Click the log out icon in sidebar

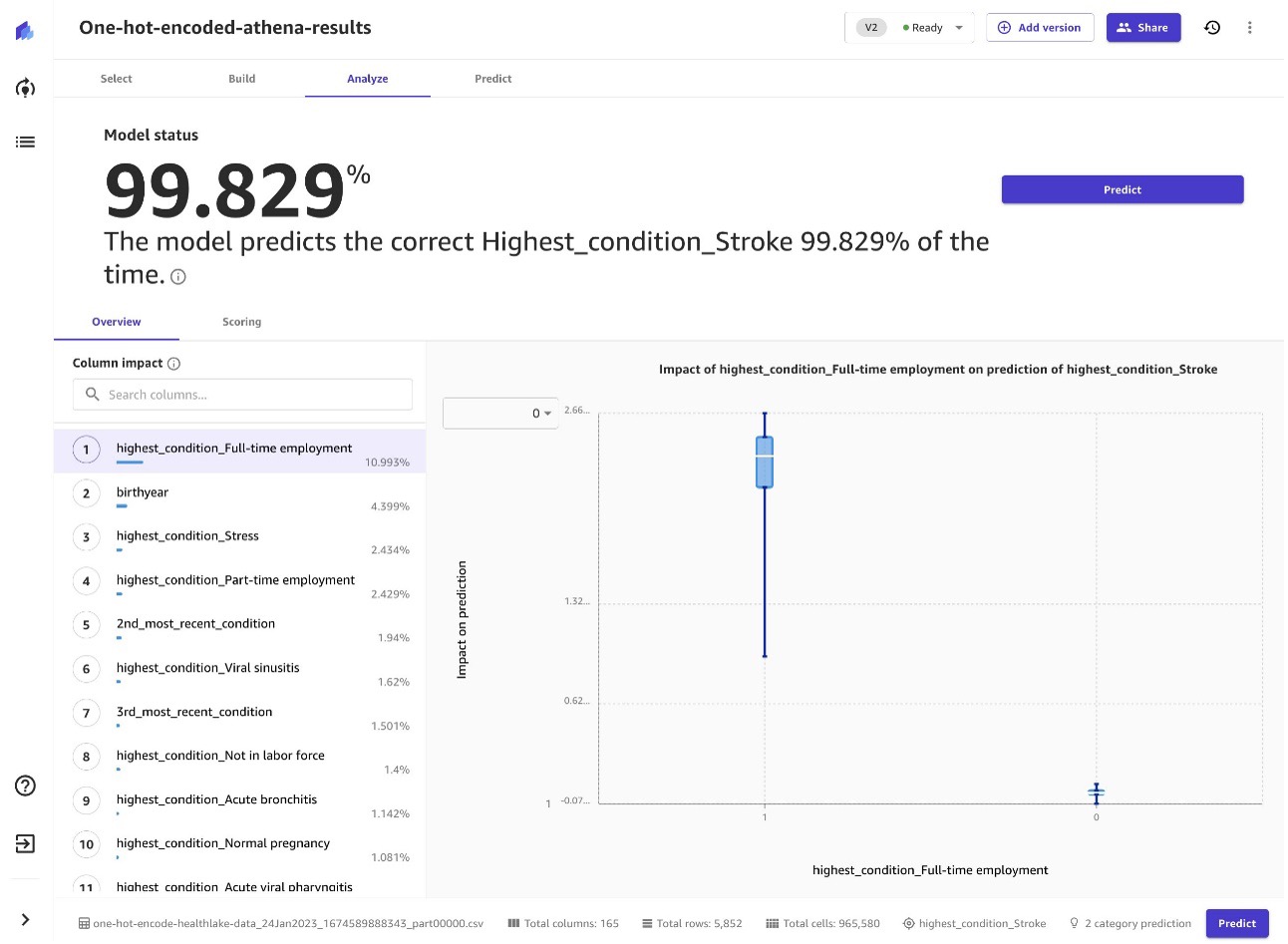tap(25, 843)
